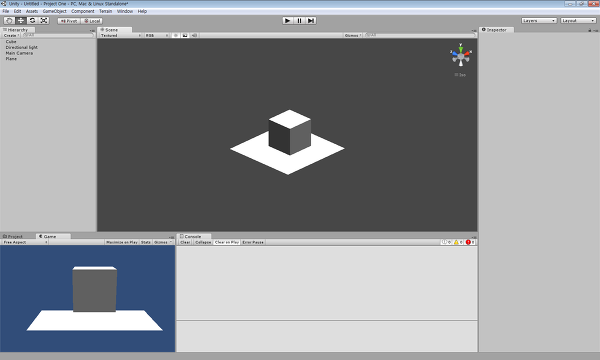The height and width of the screenshot is (360, 600).
Task: Start Play mode with the Play button
Action: tap(288, 21)
